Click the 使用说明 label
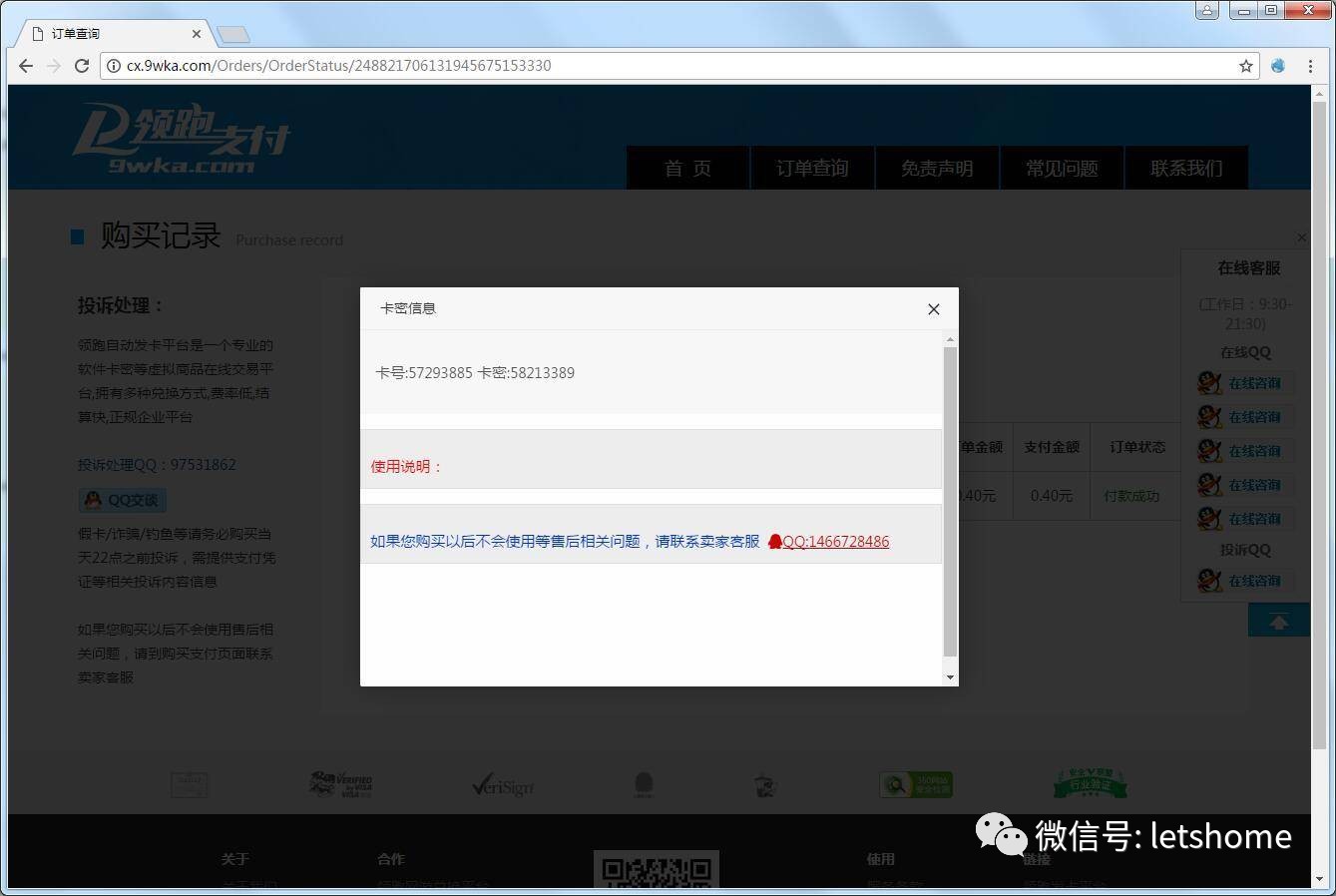1336x896 pixels. pyautogui.click(x=407, y=466)
